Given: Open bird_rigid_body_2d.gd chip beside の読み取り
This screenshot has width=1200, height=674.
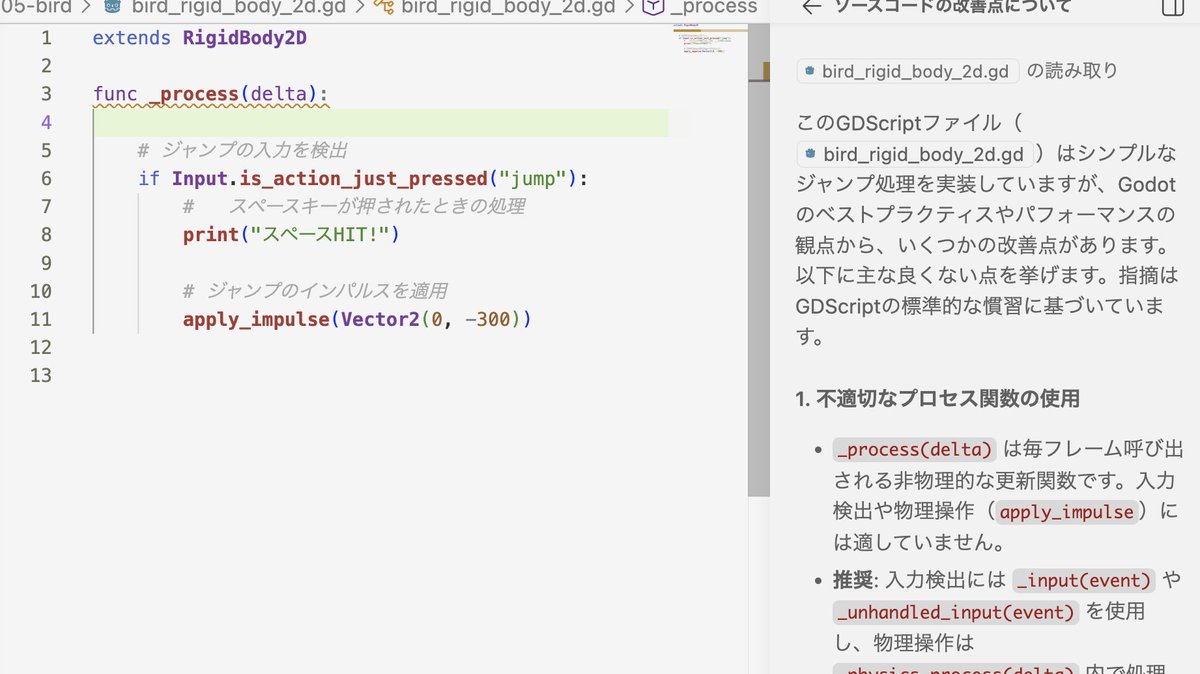Looking at the screenshot, I should pos(908,71).
